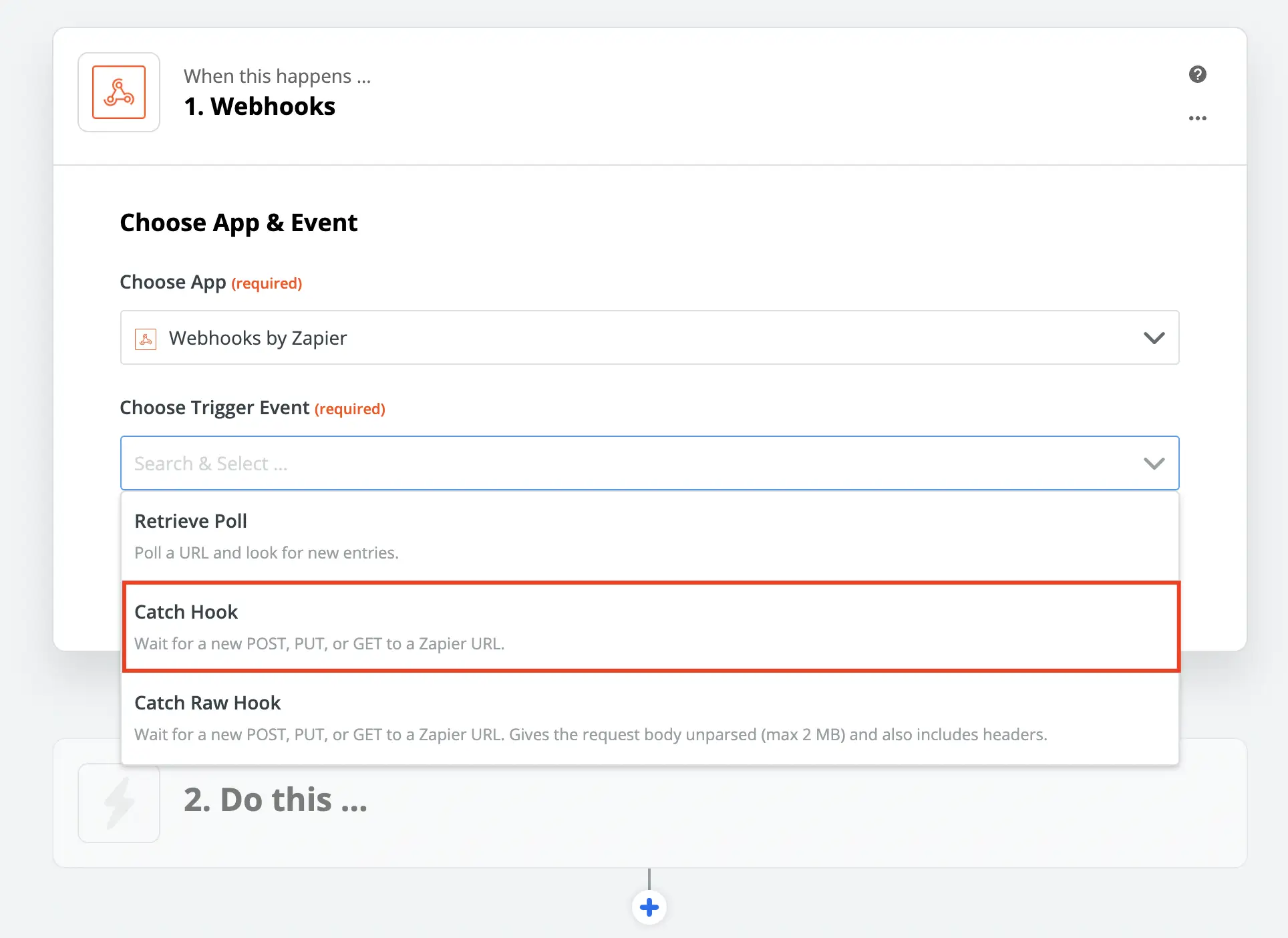Open the Trigger Event dropdown chevron
The width and height of the screenshot is (1288, 938).
[x=1154, y=463]
